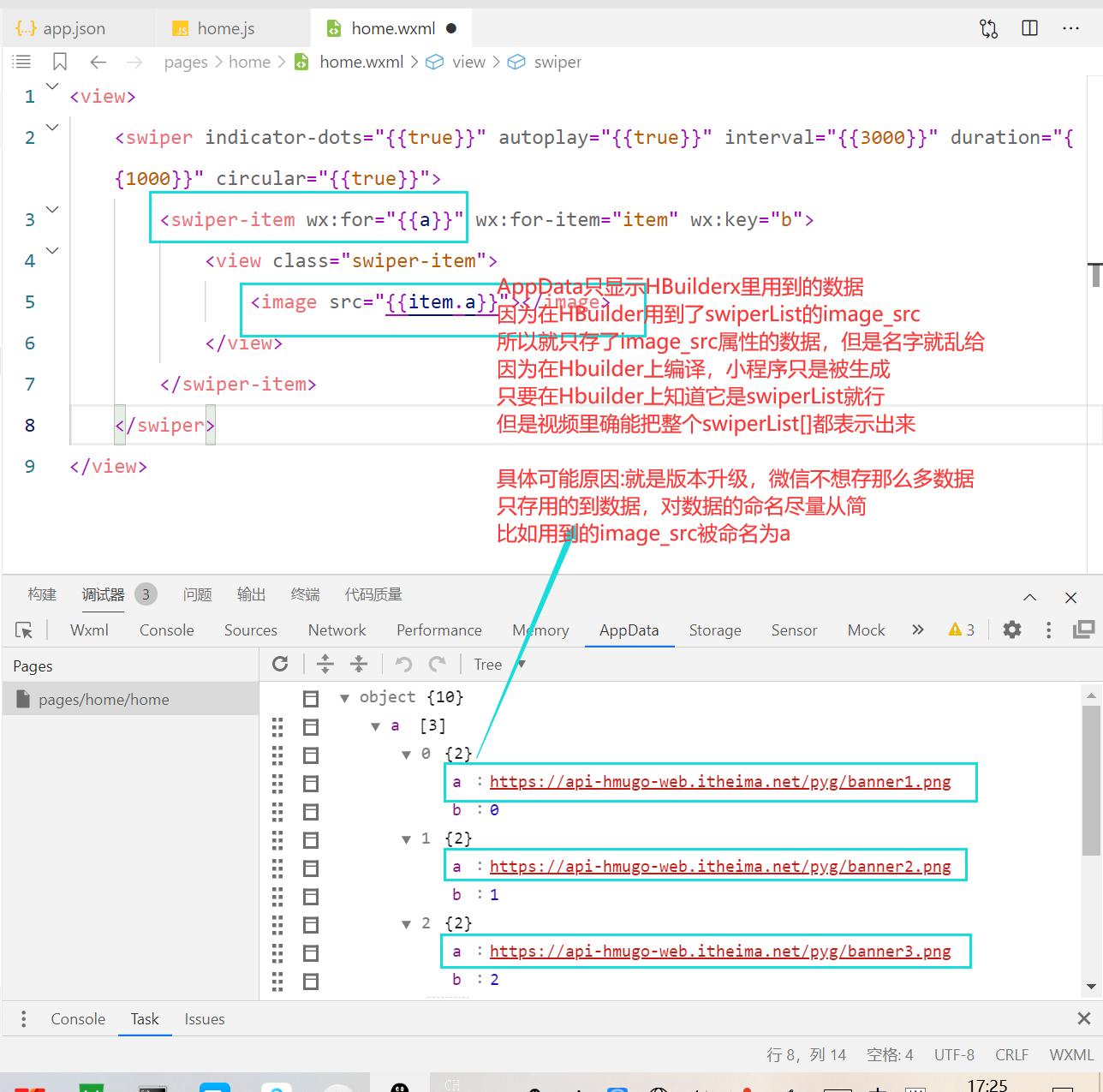The image size is (1103, 1092).
Task: Click the bookmark icon in breadcrumb bar
Action: pos(60,62)
